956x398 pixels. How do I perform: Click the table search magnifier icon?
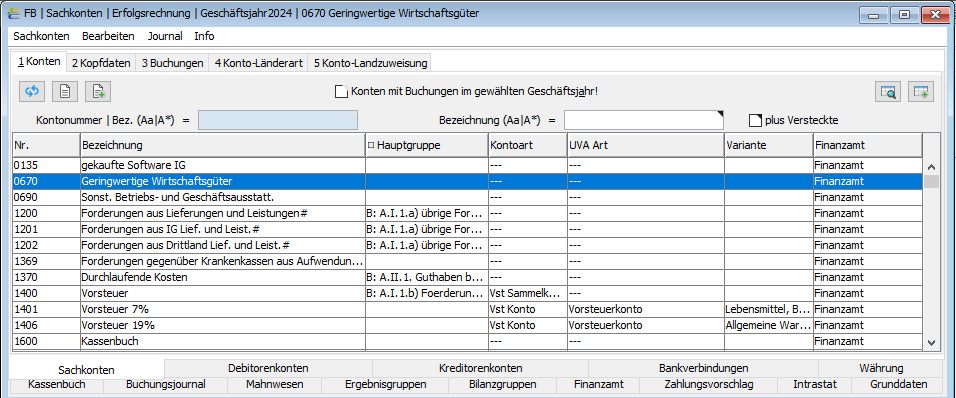coord(888,91)
